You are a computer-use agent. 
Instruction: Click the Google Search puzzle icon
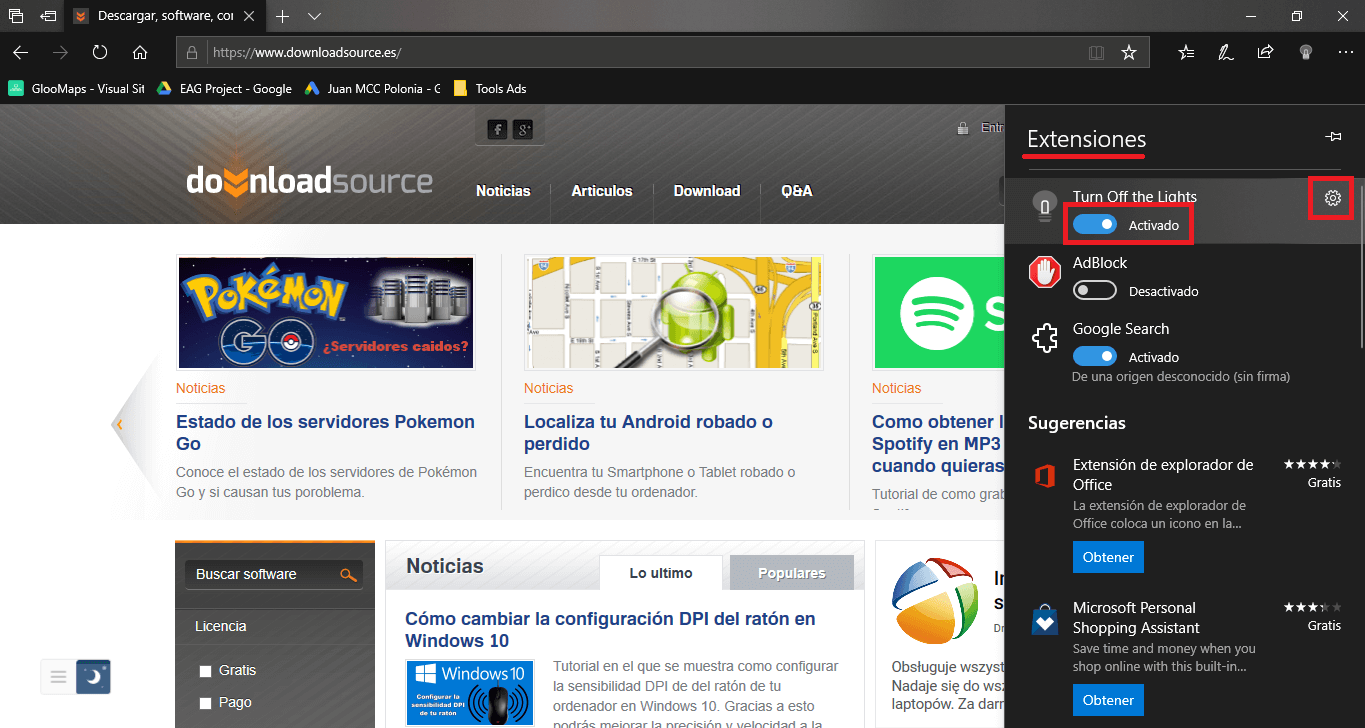coord(1045,340)
